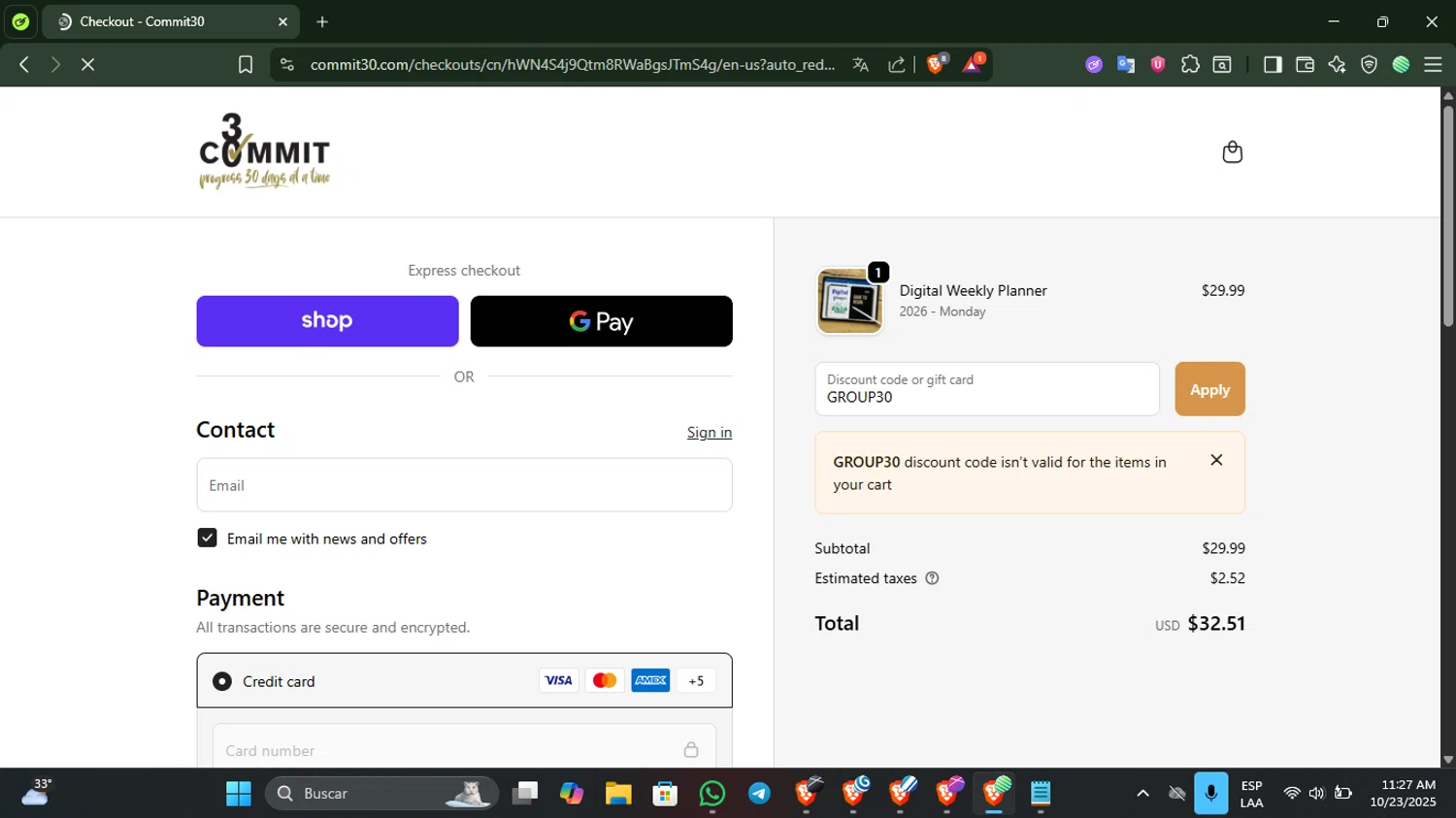Open Brave Wallet icon

click(x=1305, y=64)
